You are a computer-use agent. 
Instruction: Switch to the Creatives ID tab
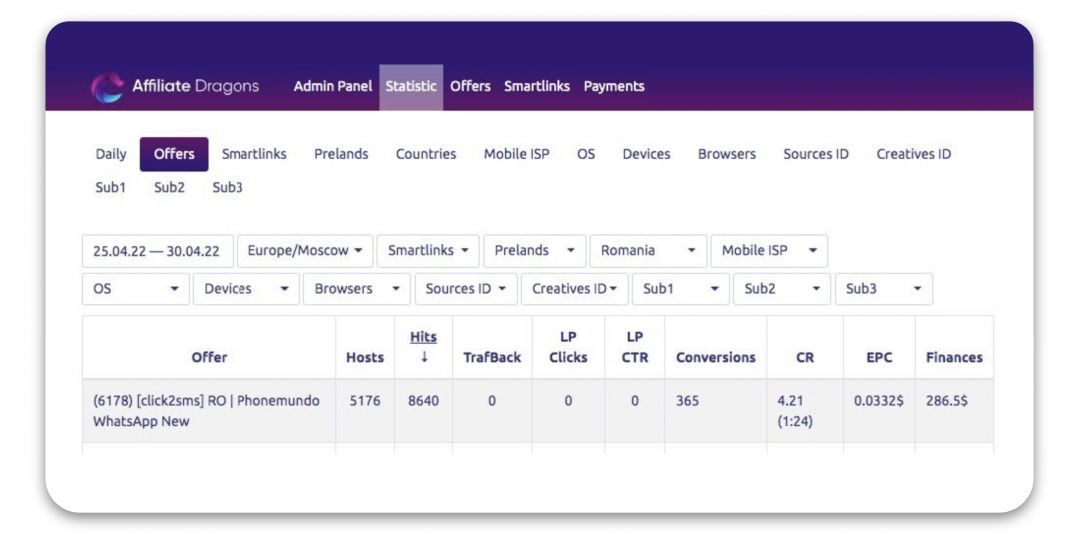coord(913,154)
